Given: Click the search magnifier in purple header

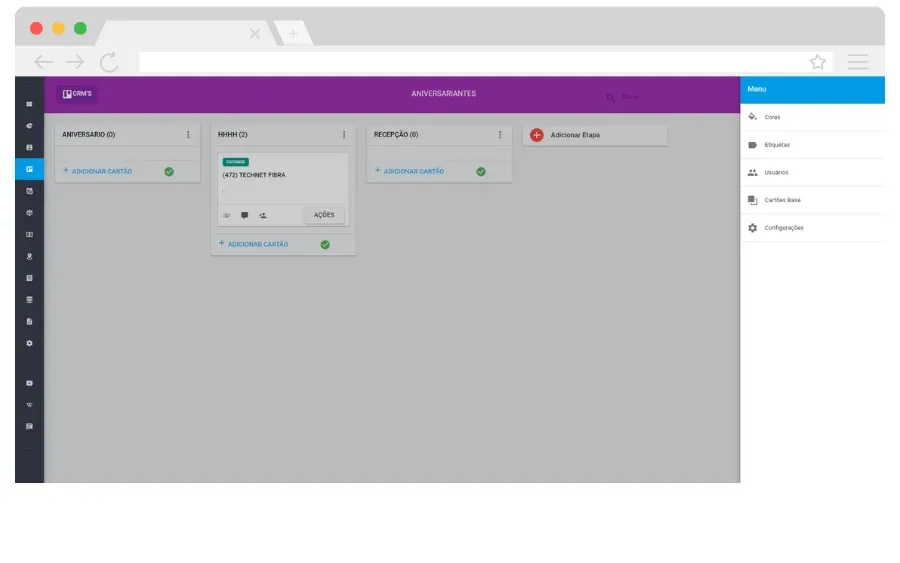Looking at the screenshot, I should (610, 97).
